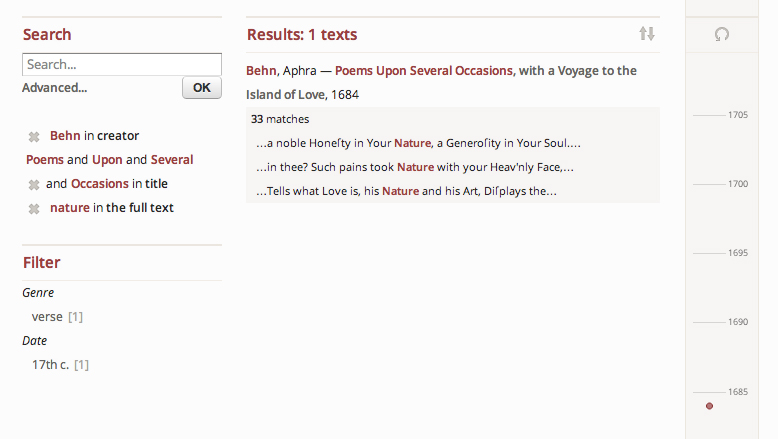Open the Advanced search options
Image resolution: width=778 pixels, height=439 pixels.
[x=54, y=88]
